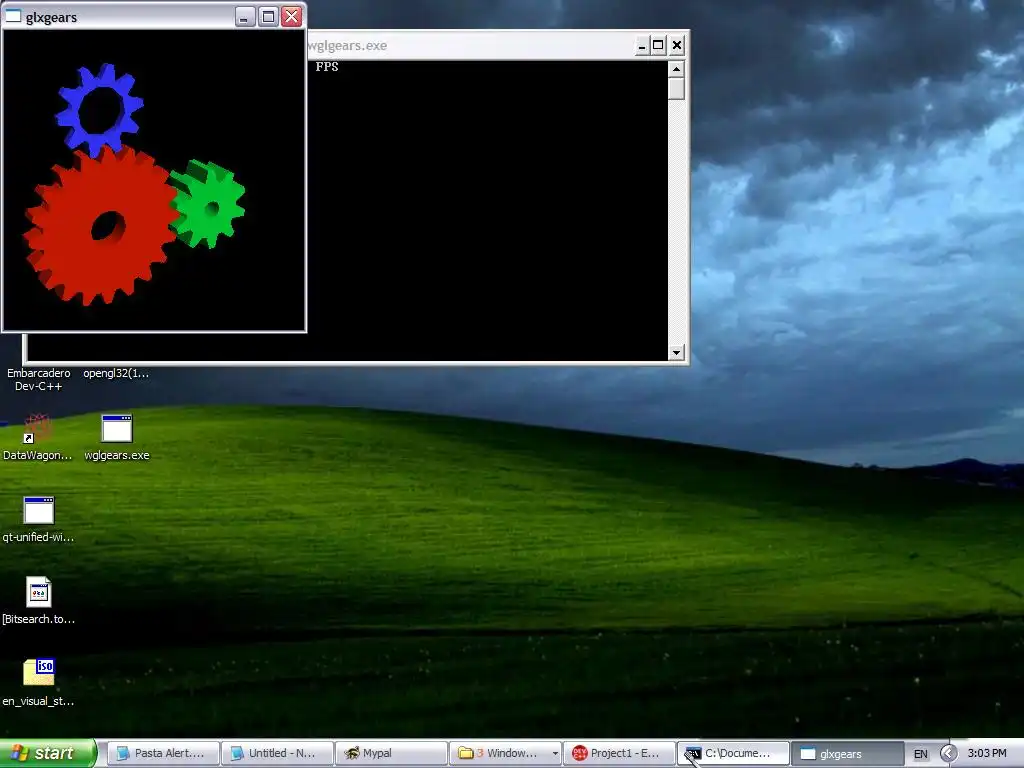The image size is (1024, 768).
Task: Click the glxgears window title bar icon
Action: [13, 16]
